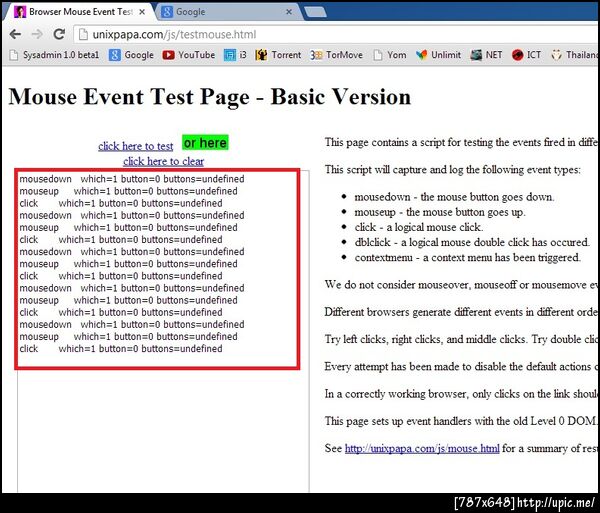Click 'contextmenu - a context menu' bullet
This screenshot has height=513, width=600.
coord(467,257)
